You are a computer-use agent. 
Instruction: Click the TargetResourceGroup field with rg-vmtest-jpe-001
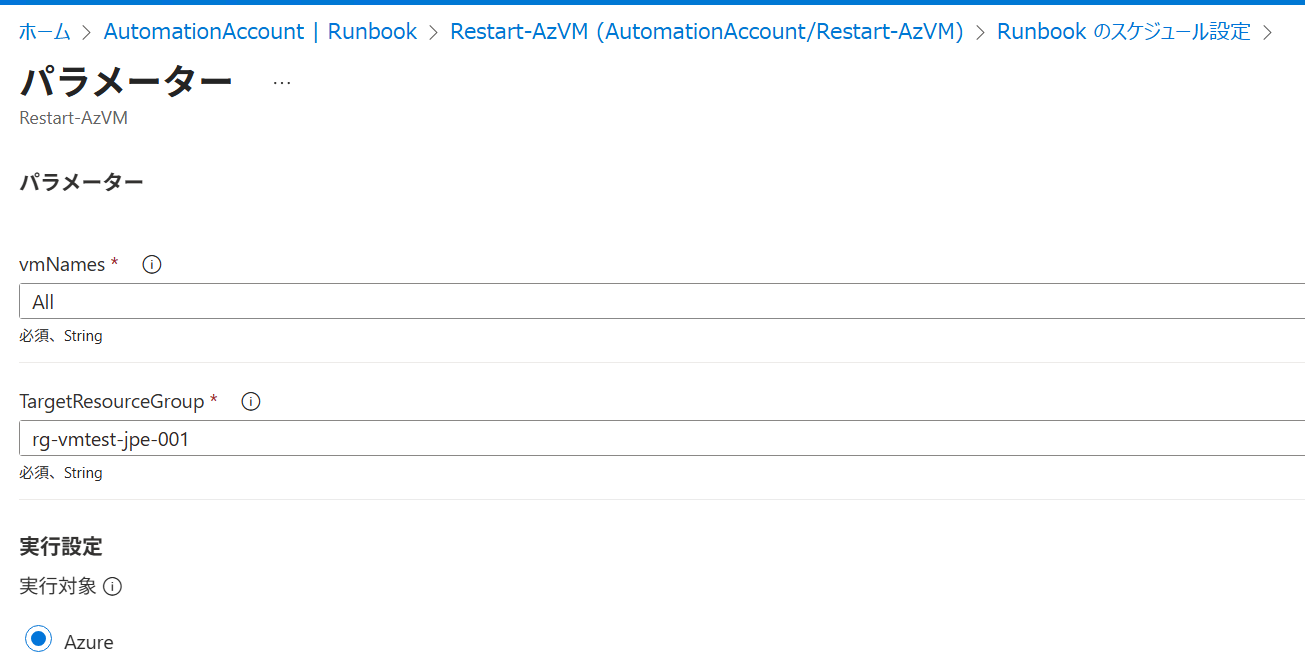(x=660, y=438)
